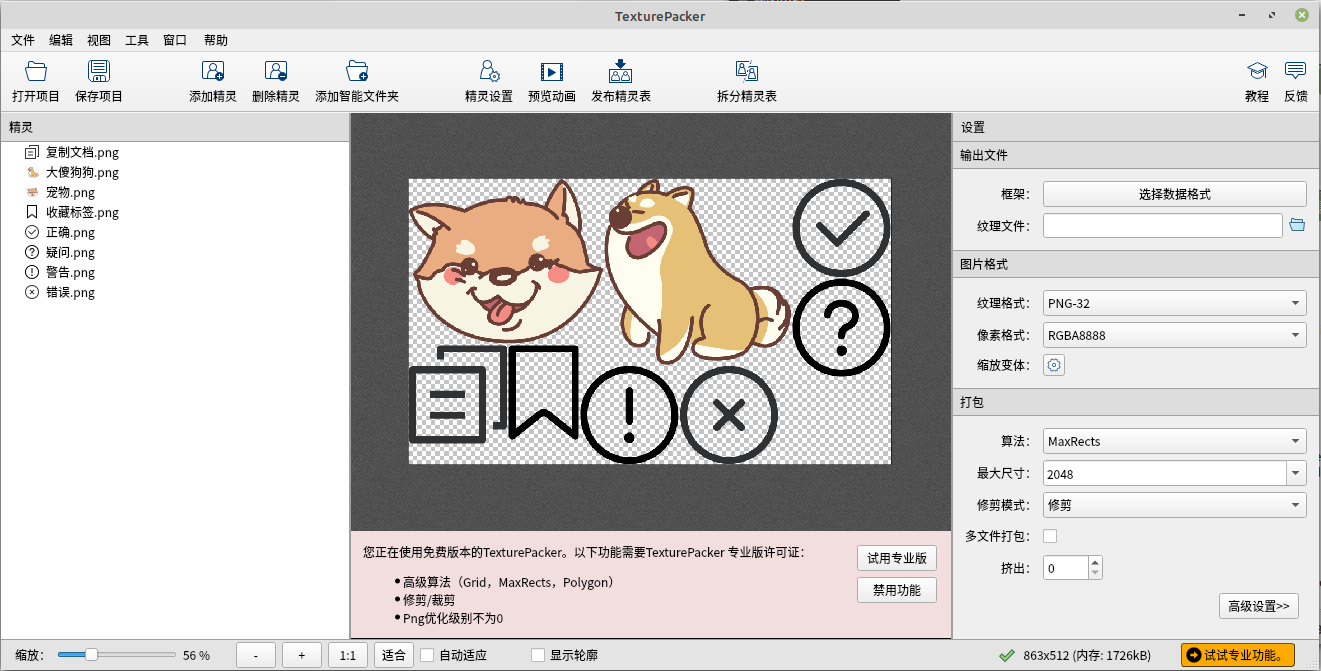This screenshot has width=1321, height=671.
Task: Click 863x512 memory status text
Action: pyautogui.click(x=1086, y=655)
